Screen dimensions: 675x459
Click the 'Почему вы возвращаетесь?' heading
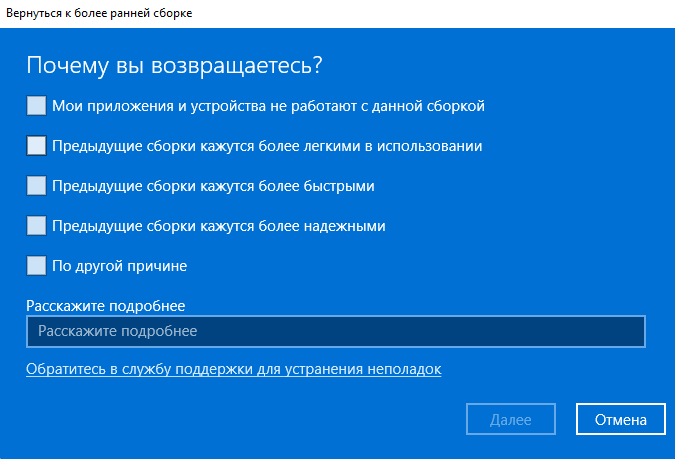click(x=174, y=66)
